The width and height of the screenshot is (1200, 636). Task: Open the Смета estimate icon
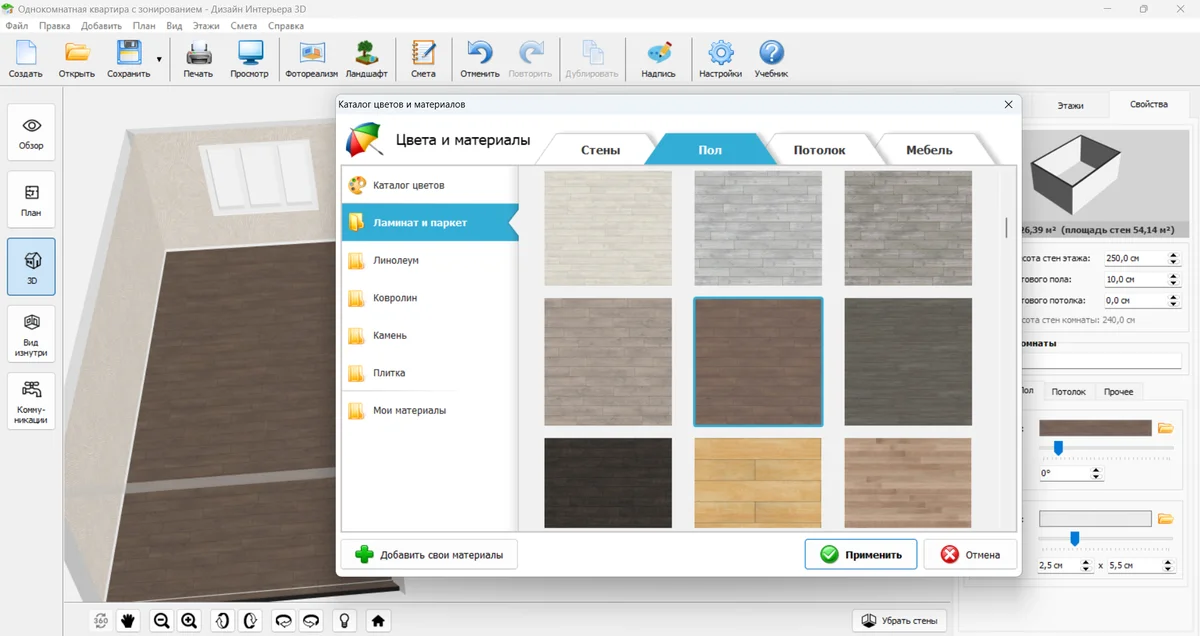tap(423, 59)
